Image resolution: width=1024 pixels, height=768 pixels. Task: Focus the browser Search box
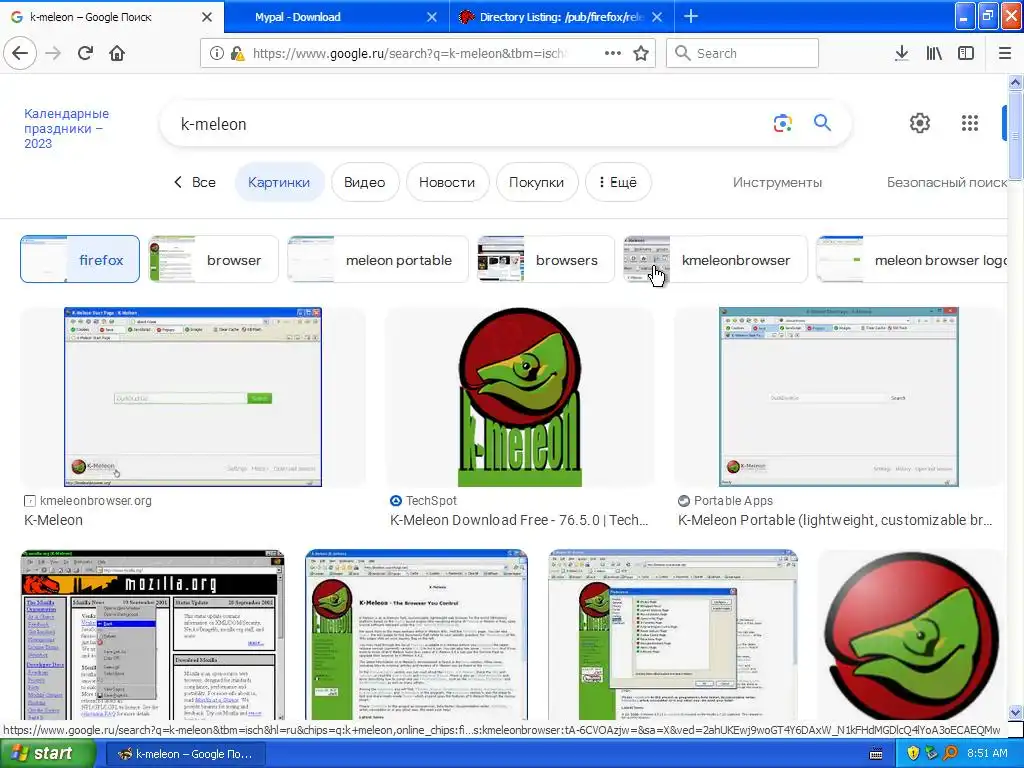click(x=743, y=53)
